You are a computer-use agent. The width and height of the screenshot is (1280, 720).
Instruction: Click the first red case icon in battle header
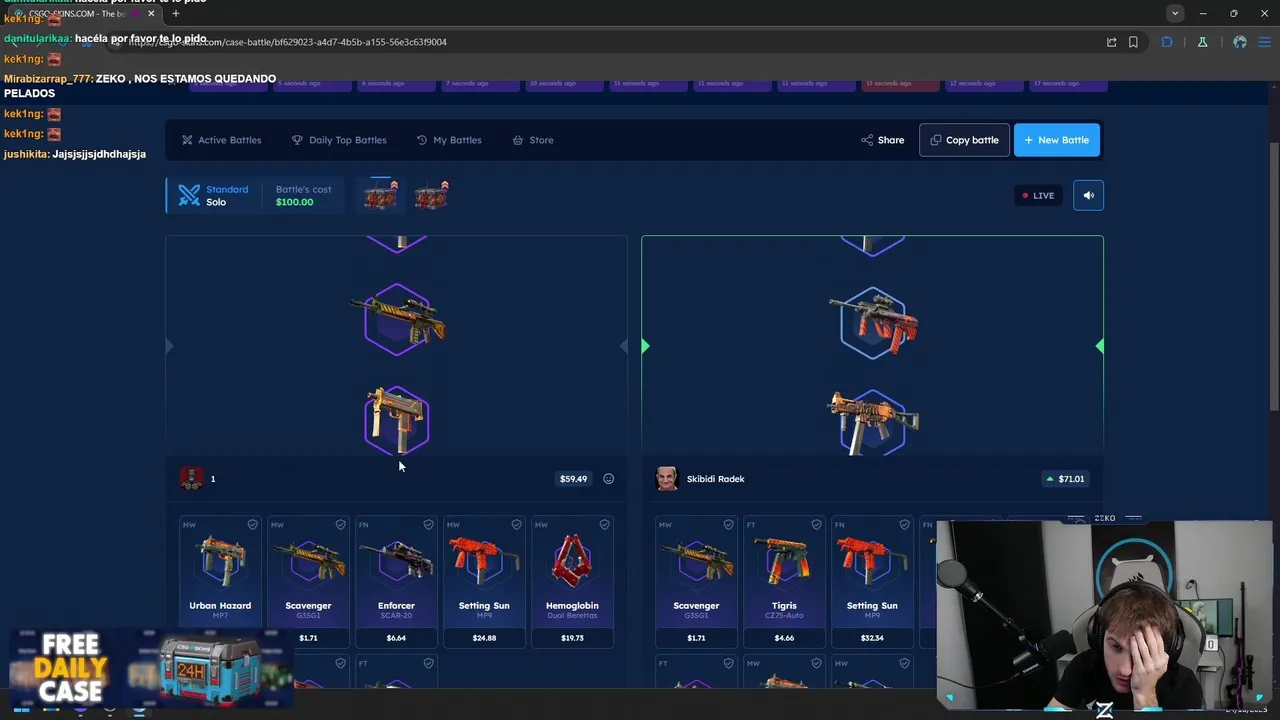pos(381,195)
